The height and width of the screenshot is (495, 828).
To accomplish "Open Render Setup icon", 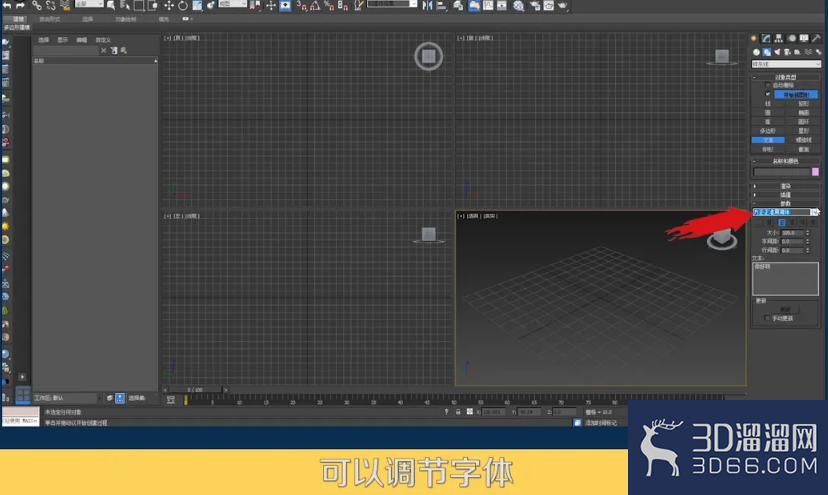I will click(535, 5).
